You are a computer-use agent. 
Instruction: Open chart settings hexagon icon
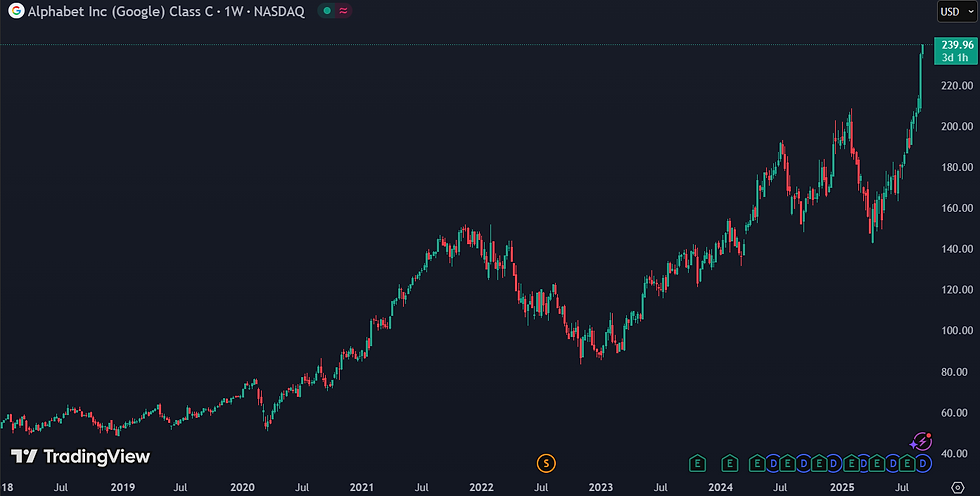(958, 487)
